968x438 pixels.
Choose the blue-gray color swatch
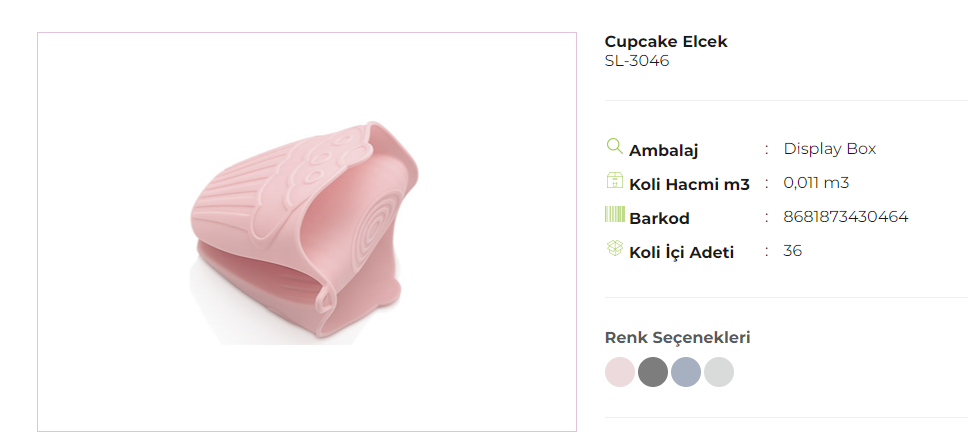tap(686, 372)
